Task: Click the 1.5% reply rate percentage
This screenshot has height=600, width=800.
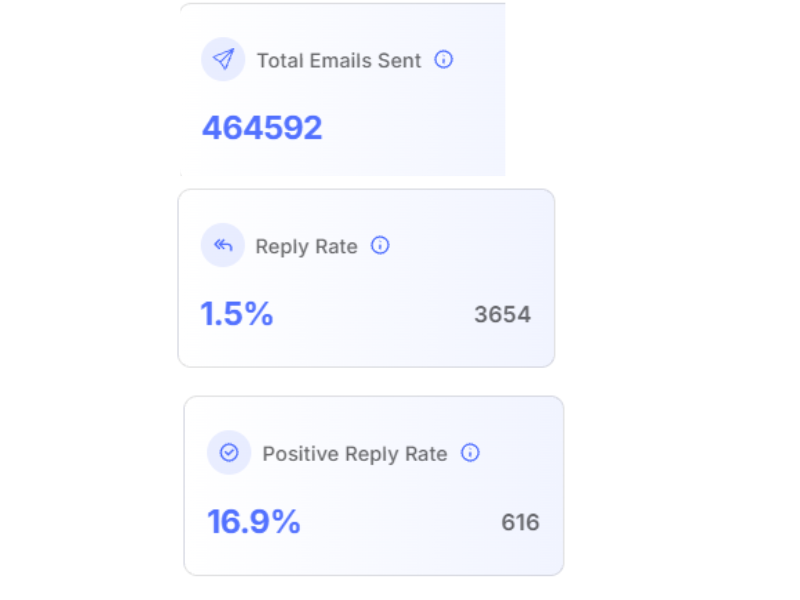Action: pos(237,313)
